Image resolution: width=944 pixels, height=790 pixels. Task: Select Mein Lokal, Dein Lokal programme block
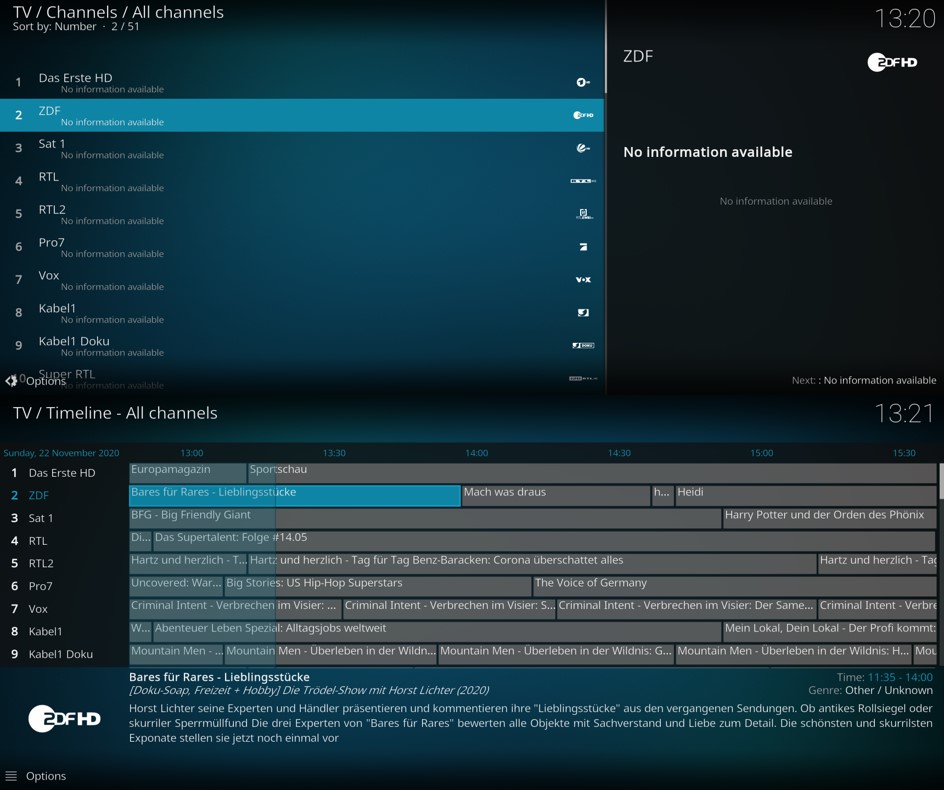pyautogui.click(x=830, y=632)
